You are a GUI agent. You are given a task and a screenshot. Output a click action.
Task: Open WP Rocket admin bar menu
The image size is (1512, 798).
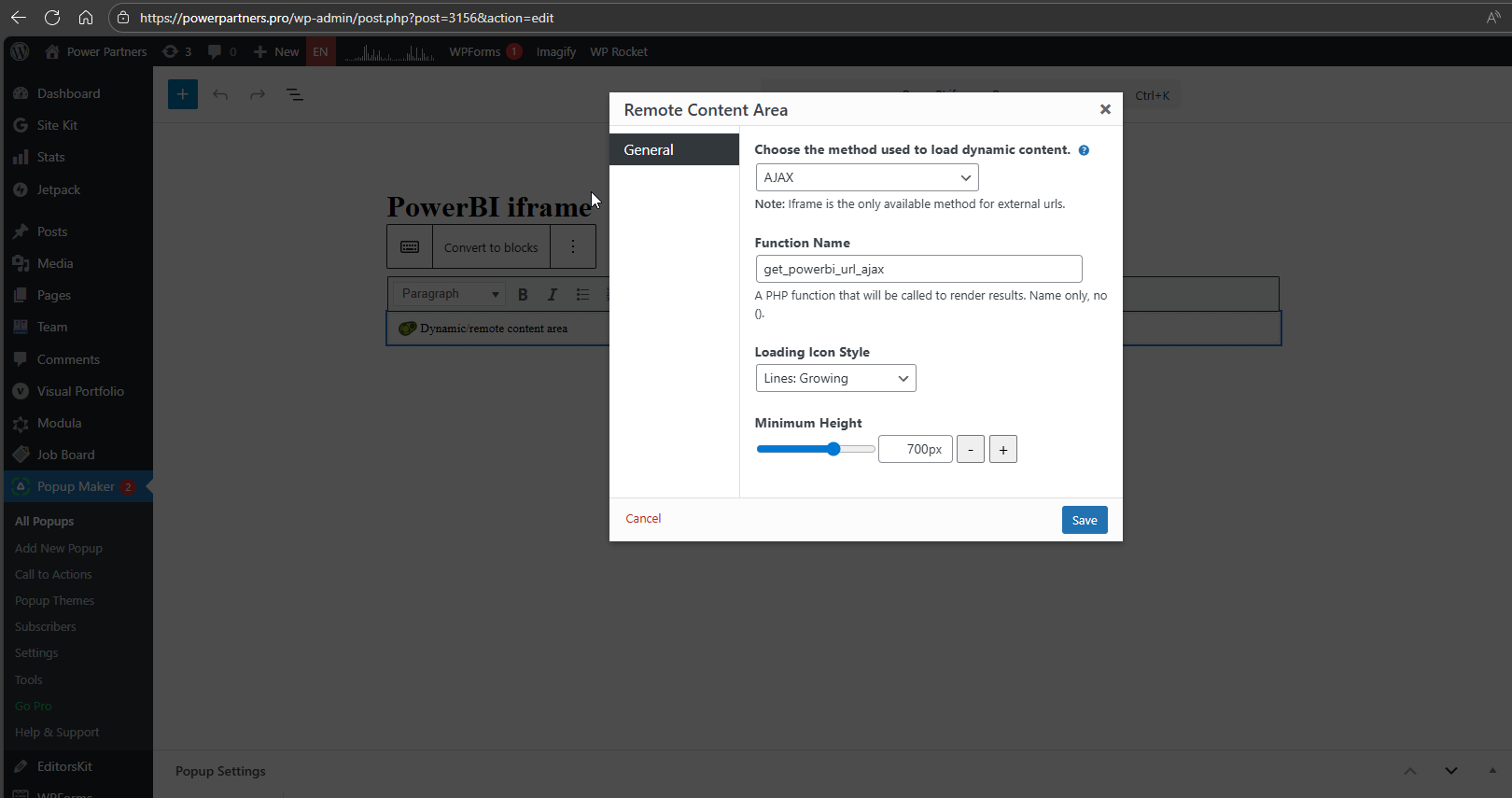(619, 51)
